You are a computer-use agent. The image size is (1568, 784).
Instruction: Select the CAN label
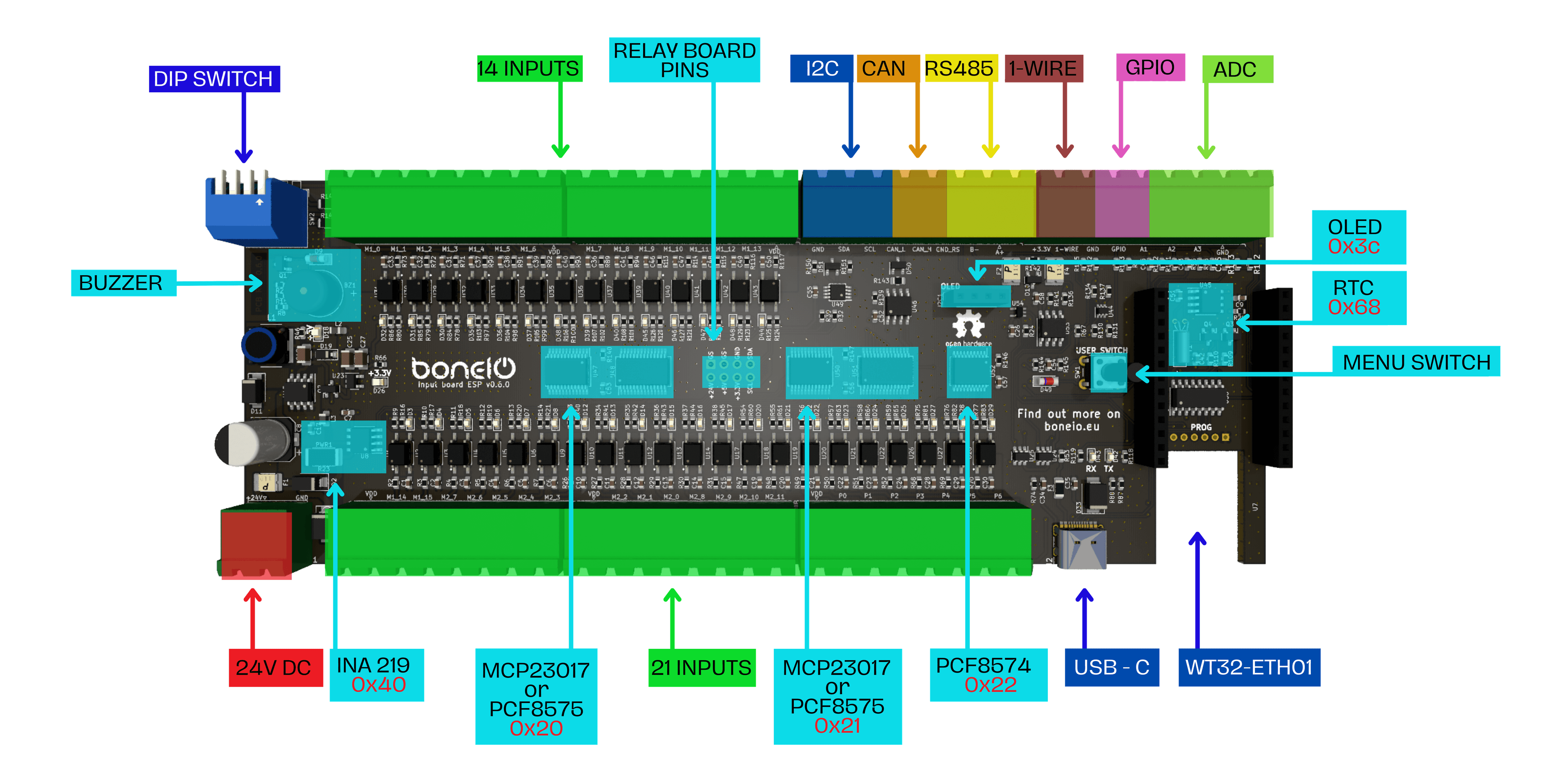pos(887,68)
